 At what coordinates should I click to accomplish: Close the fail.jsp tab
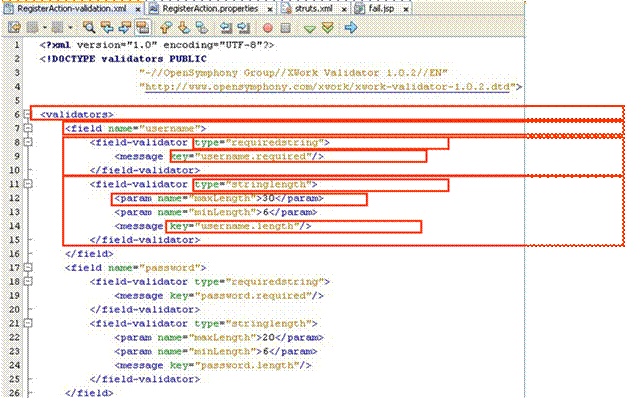tap(406, 9)
